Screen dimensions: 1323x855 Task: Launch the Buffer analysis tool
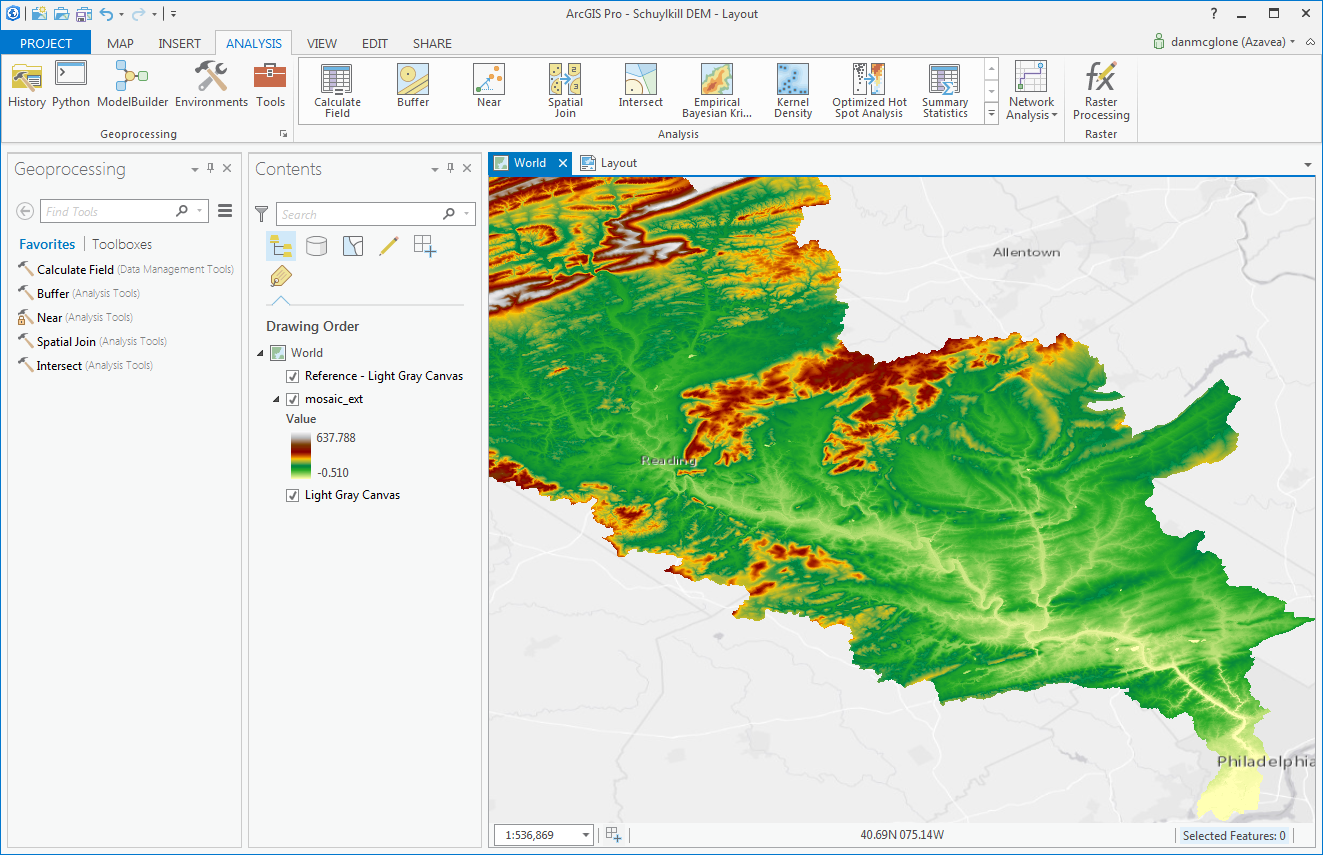tap(413, 86)
